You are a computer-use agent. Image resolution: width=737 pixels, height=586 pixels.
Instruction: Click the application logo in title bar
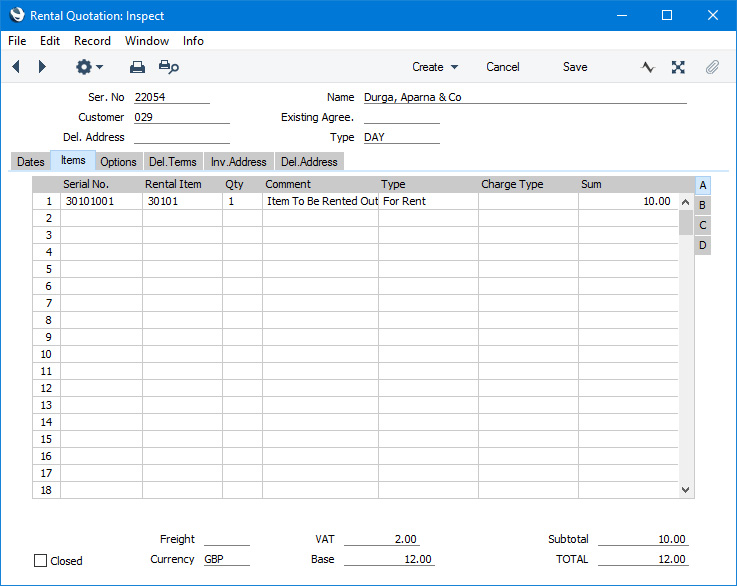tap(17, 15)
